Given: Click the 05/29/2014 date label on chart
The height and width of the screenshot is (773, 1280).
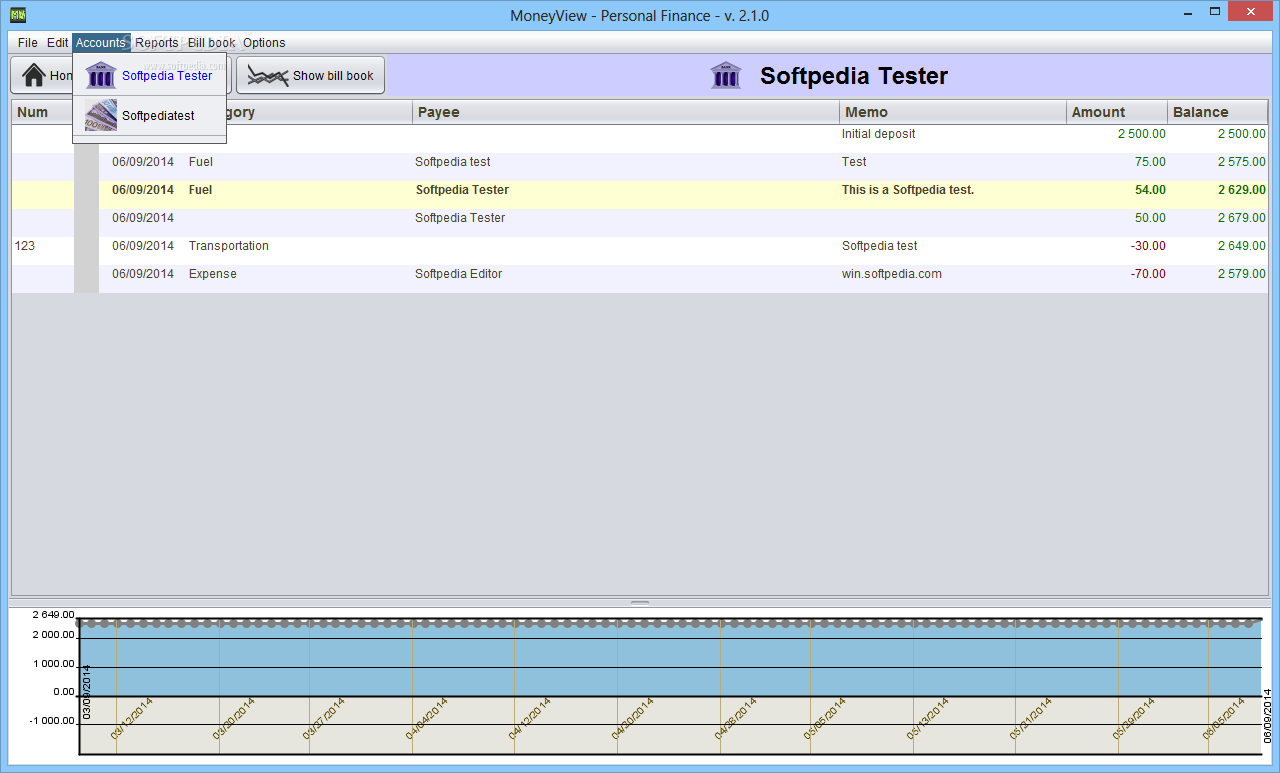Looking at the screenshot, I should click(1135, 718).
